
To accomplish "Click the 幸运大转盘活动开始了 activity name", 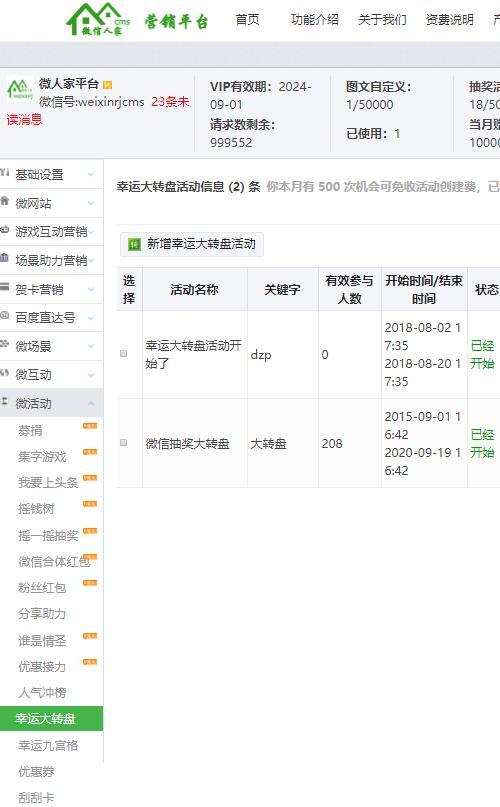I will click(x=194, y=354).
